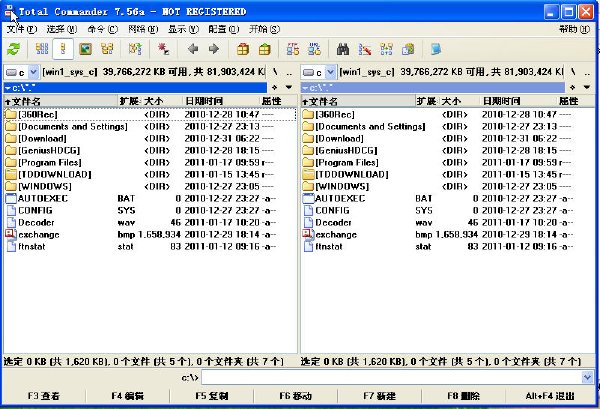Open the 帮助(H) menu
This screenshot has width=600, height=409.
tap(574, 29)
